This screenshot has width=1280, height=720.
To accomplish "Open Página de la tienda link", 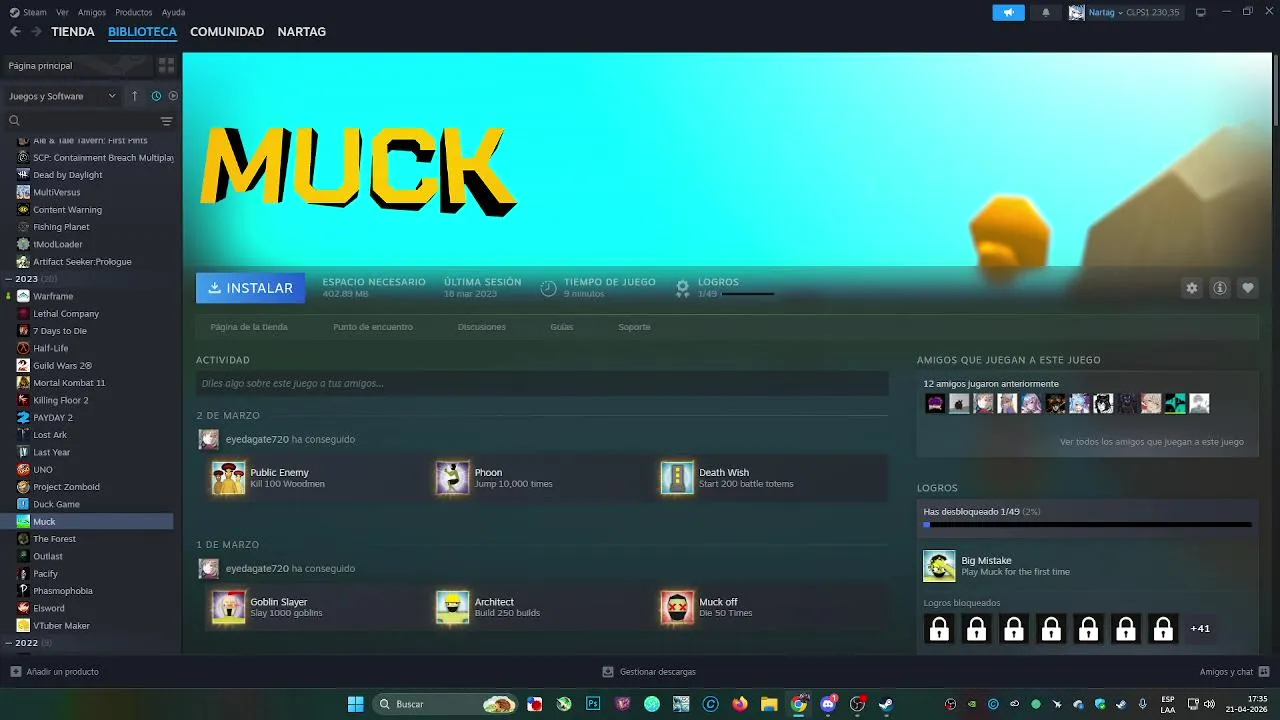I will pyautogui.click(x=249, y=327).
